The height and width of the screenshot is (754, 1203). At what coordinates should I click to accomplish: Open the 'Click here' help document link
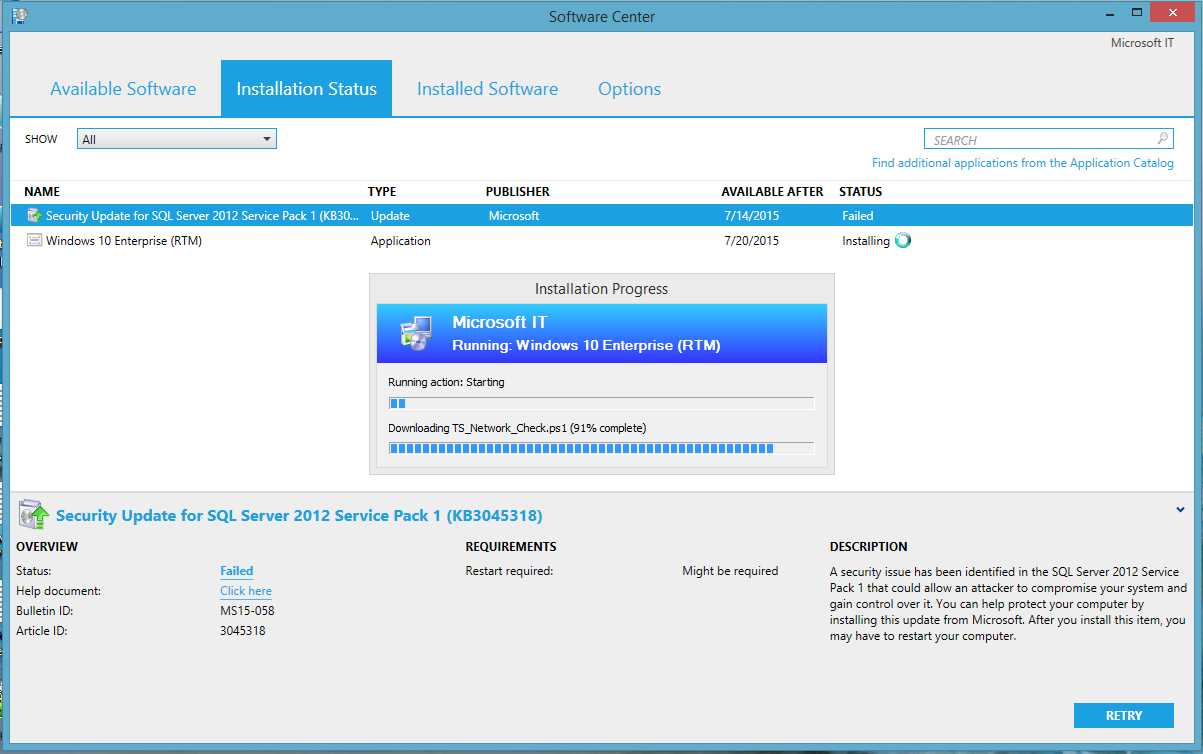pyautogui.click(x=246, y=591)
